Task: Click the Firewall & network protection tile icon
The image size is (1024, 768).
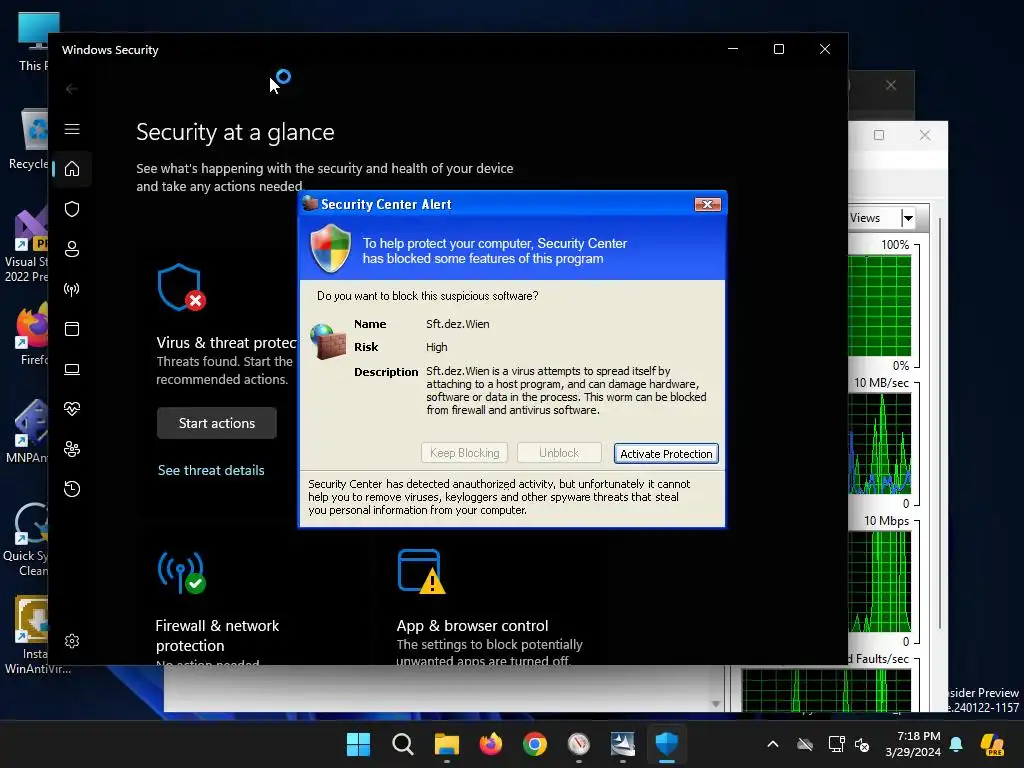Action: (182, 573)
